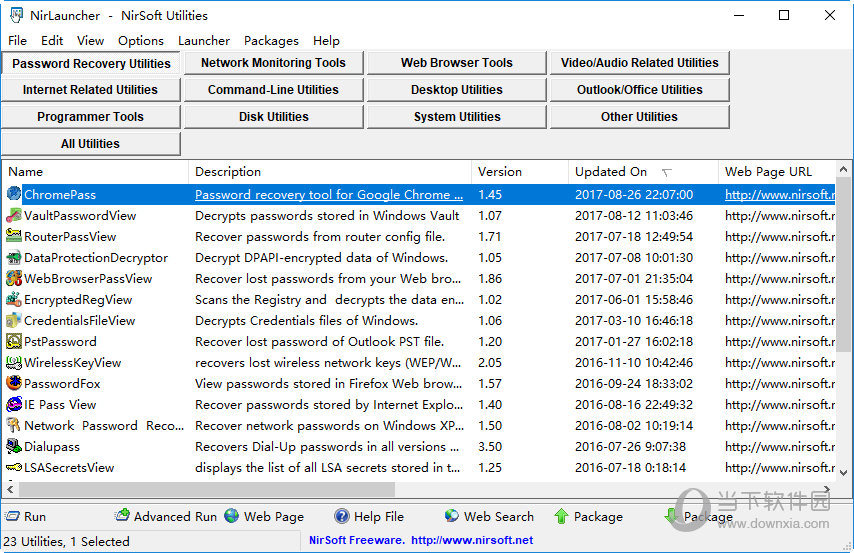Switch to Network Monitoring Tools category
Screen dimensions: 854x553
pos(273,63)
